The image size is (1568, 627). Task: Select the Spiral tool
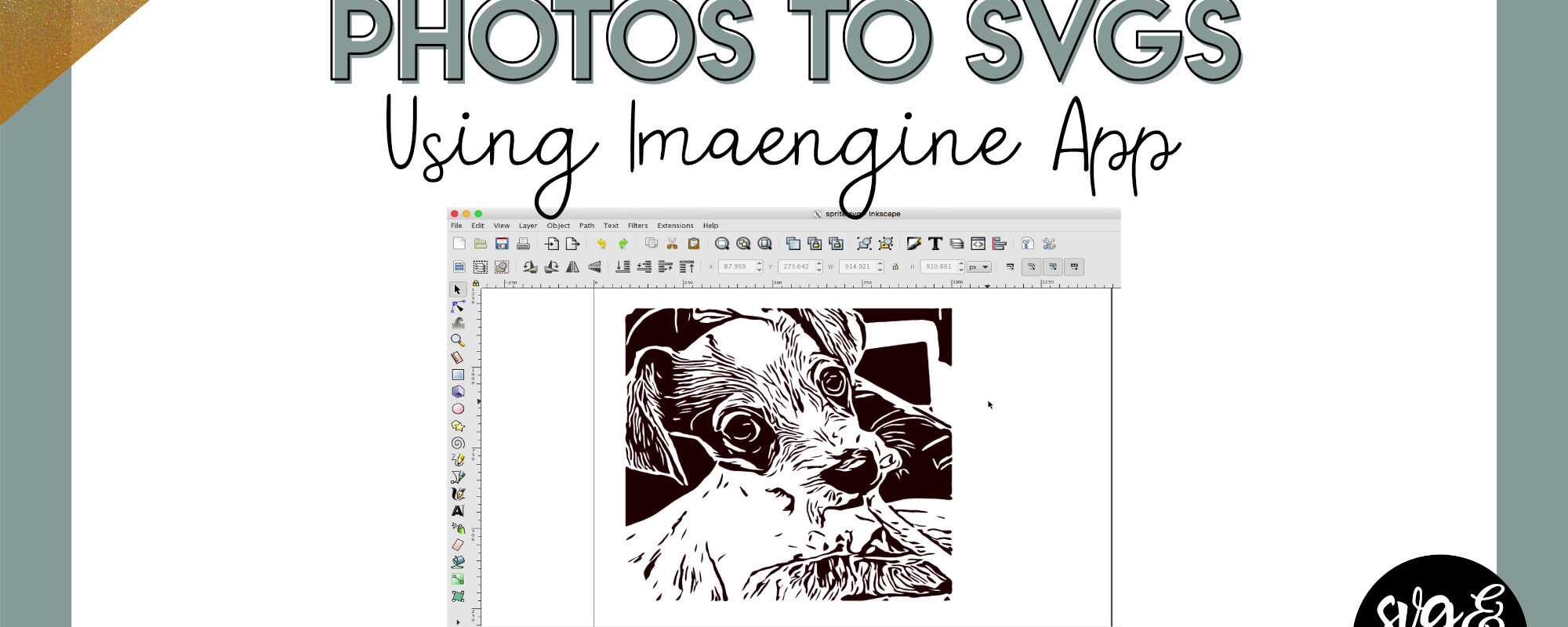(458, 443)
